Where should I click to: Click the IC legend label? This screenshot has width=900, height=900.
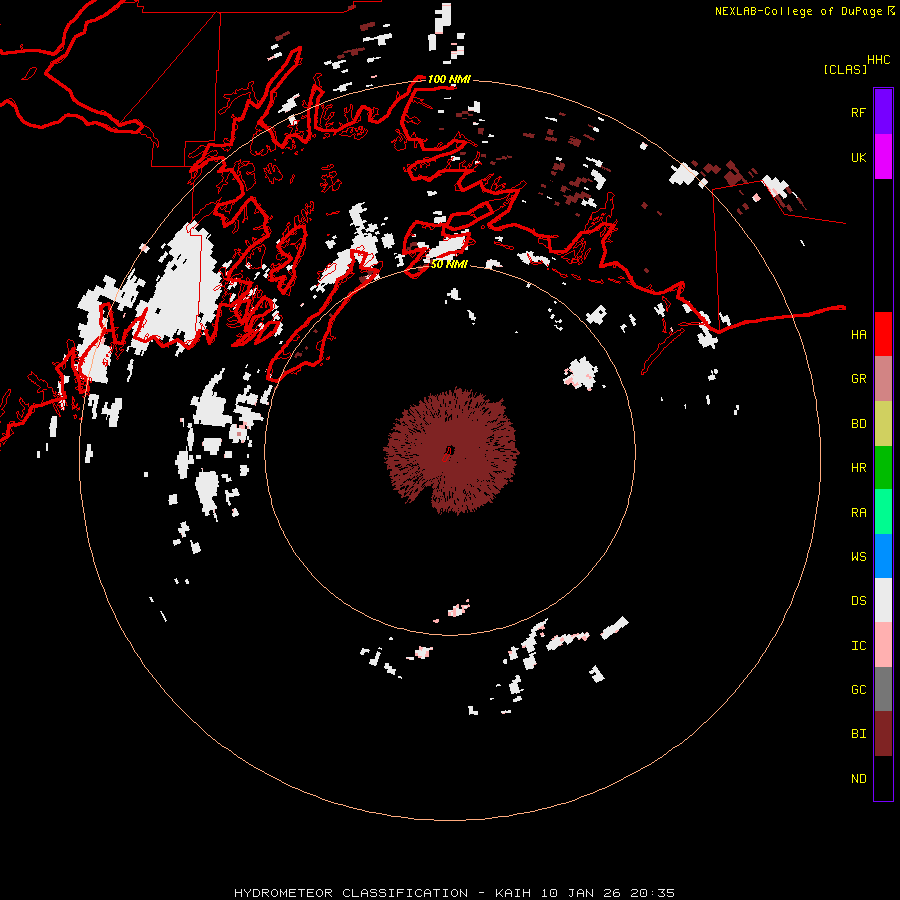point(858,646)
